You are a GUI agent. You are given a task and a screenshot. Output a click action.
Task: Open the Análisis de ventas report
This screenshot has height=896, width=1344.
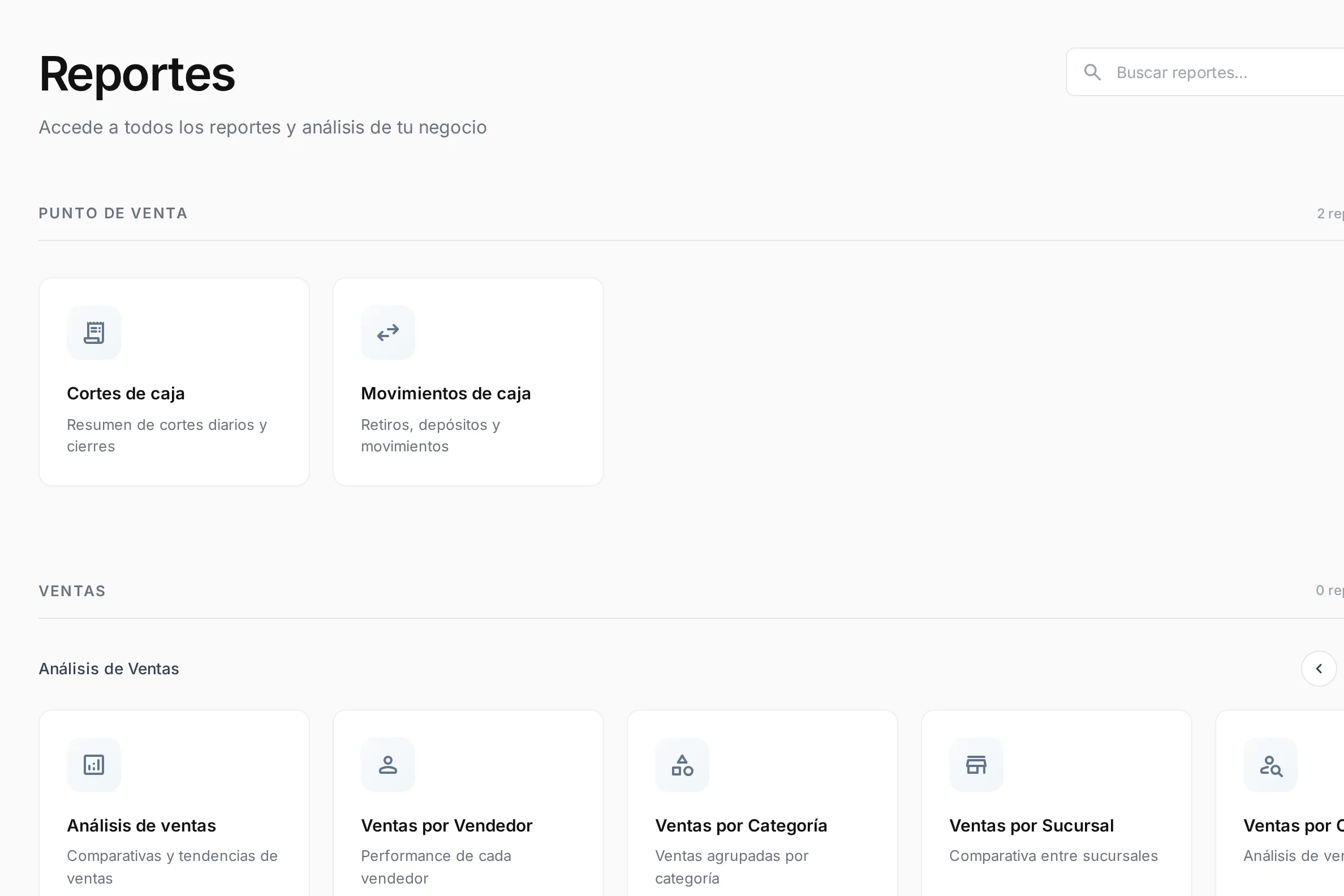(174, 803)
